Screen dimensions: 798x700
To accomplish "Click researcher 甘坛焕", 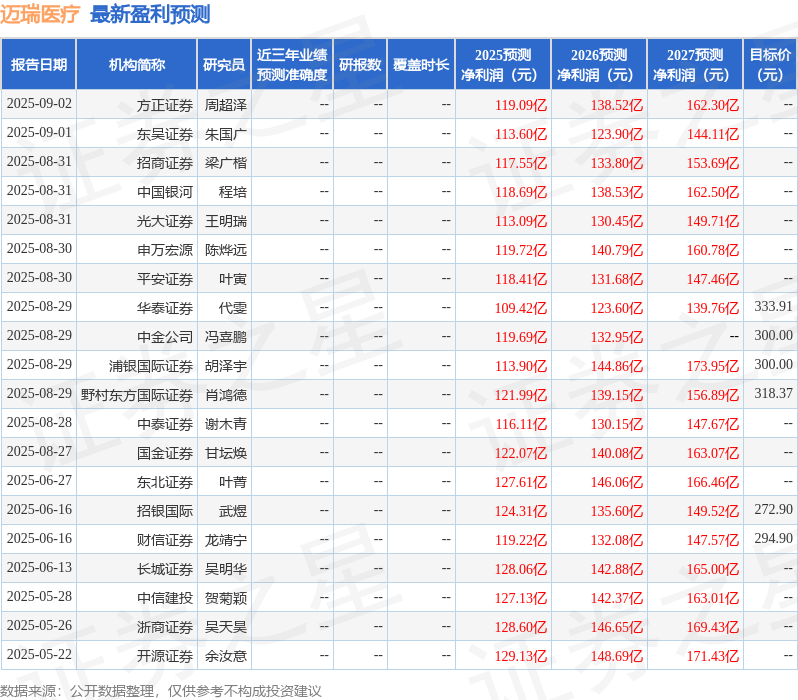I will tap(225, 454).
